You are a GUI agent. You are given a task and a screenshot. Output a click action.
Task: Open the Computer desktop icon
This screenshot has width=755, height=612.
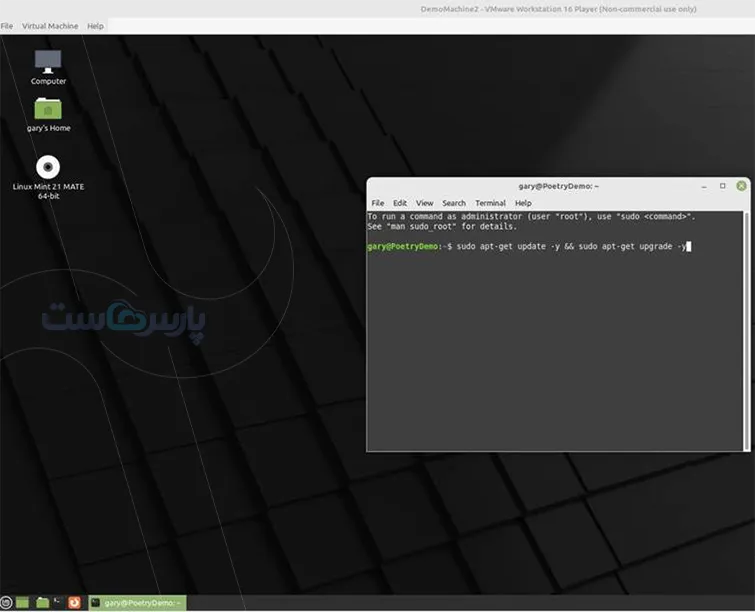[x=48, y=67]
